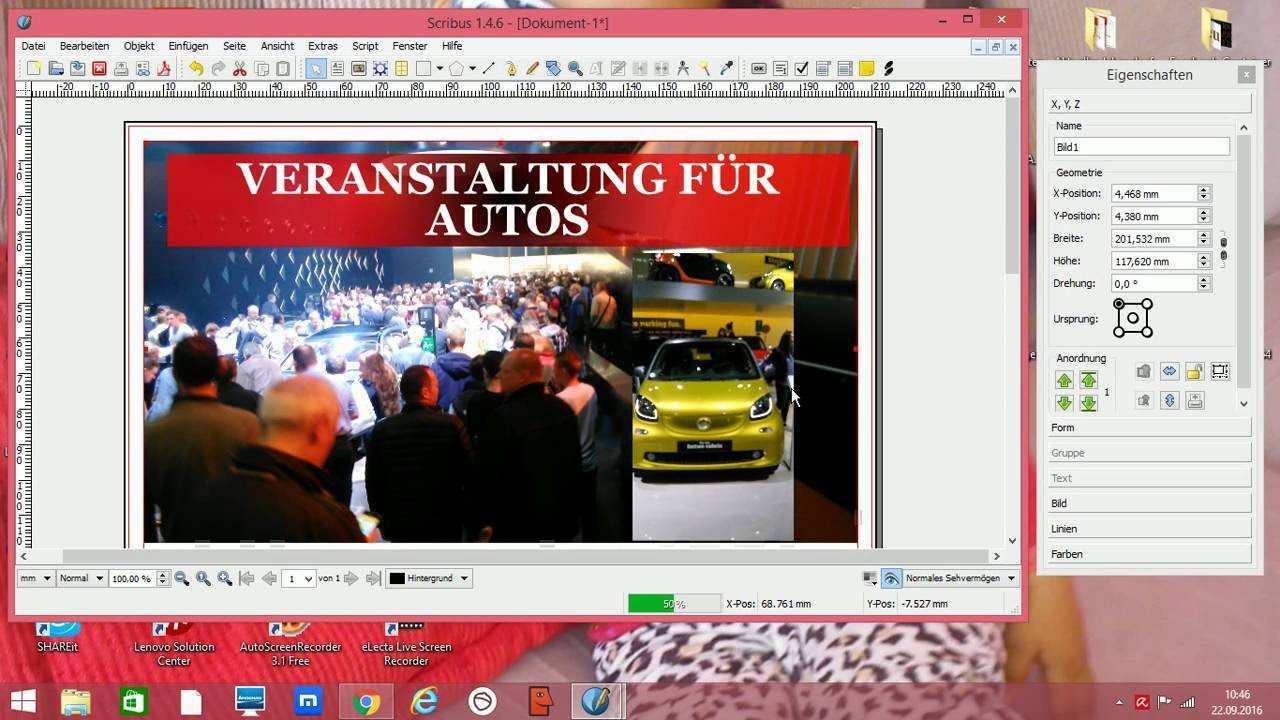Open the Normales Sehvermögen dropdown
Screen dimensions: 1280x720
(959, 579)
